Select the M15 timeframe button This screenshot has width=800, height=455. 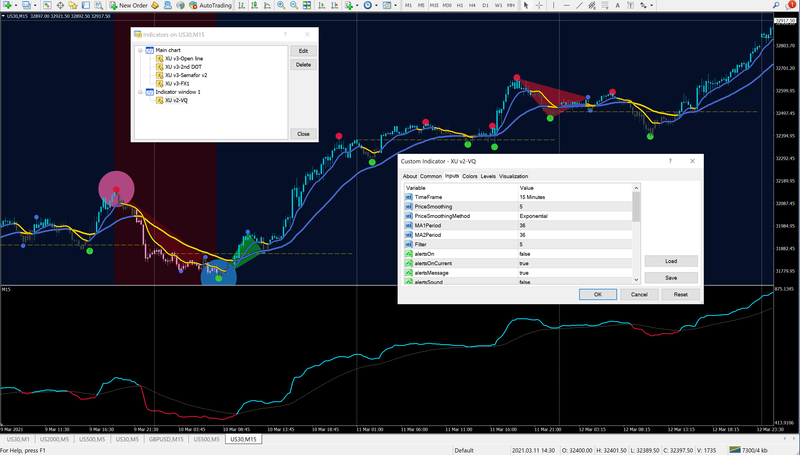coord(434,6)
